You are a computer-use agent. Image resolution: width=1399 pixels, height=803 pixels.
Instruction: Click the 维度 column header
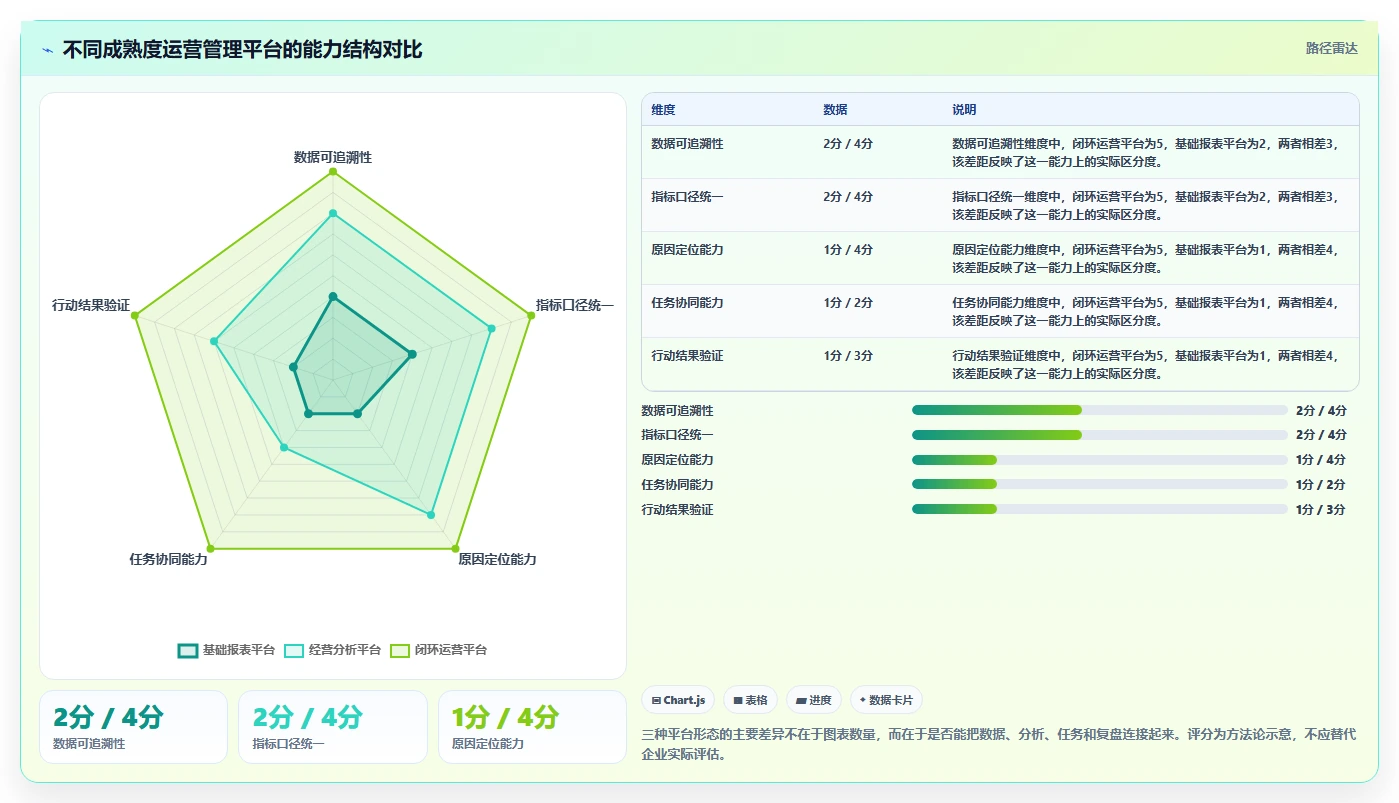(x=663, y=110)
